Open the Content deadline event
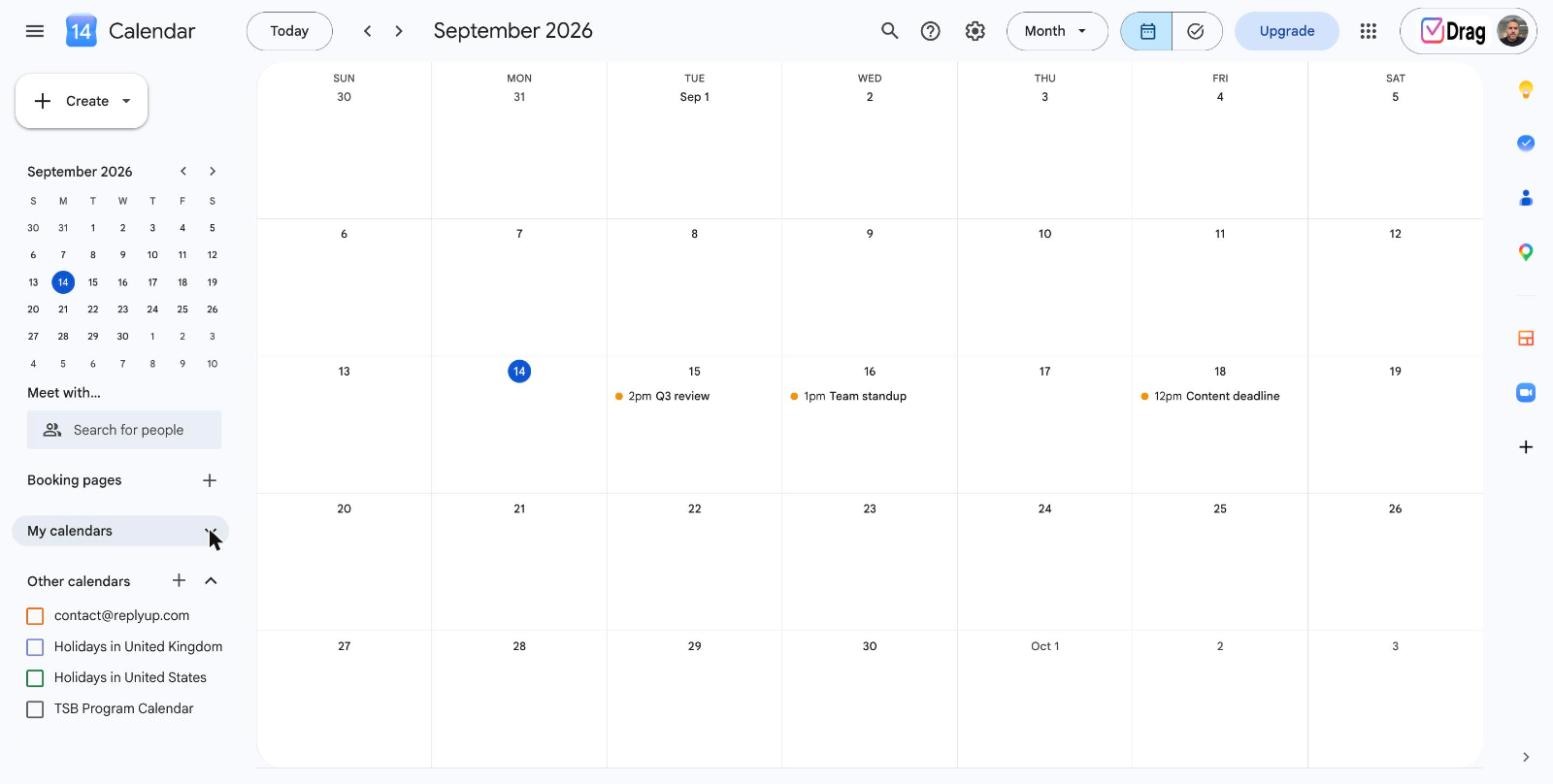 point(1219,397)
